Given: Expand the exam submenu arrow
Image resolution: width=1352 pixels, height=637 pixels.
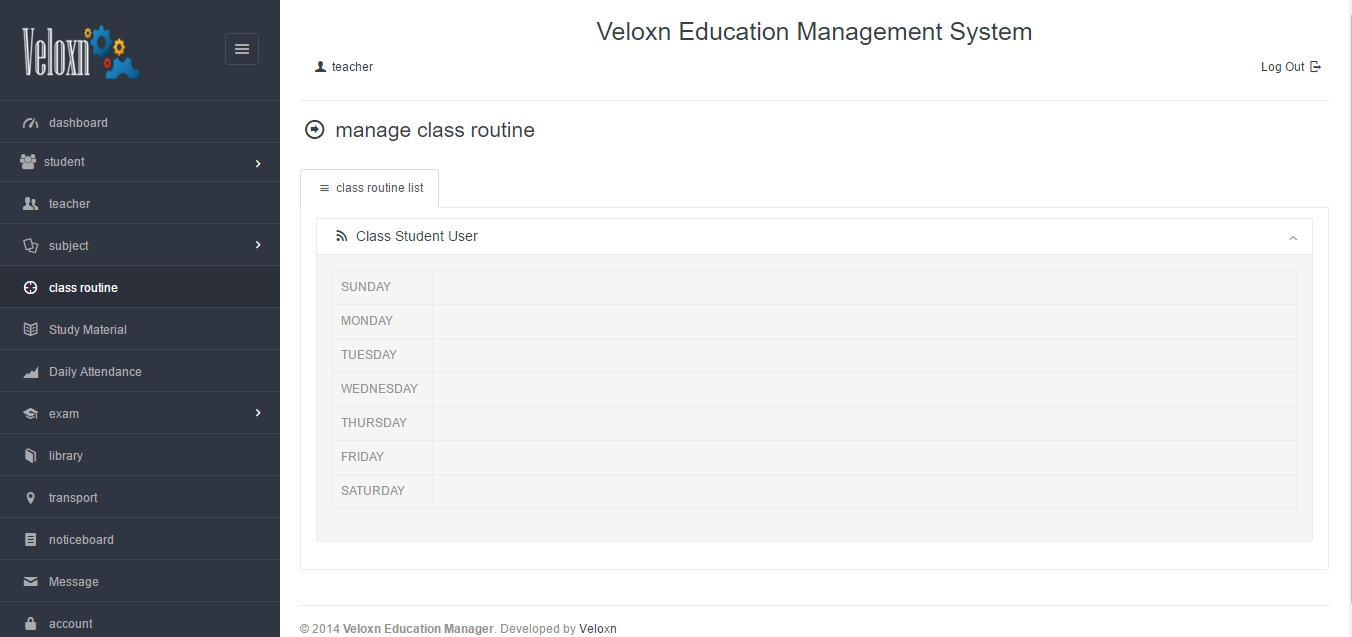Looking at the screenshot, I should click(258, 413).
